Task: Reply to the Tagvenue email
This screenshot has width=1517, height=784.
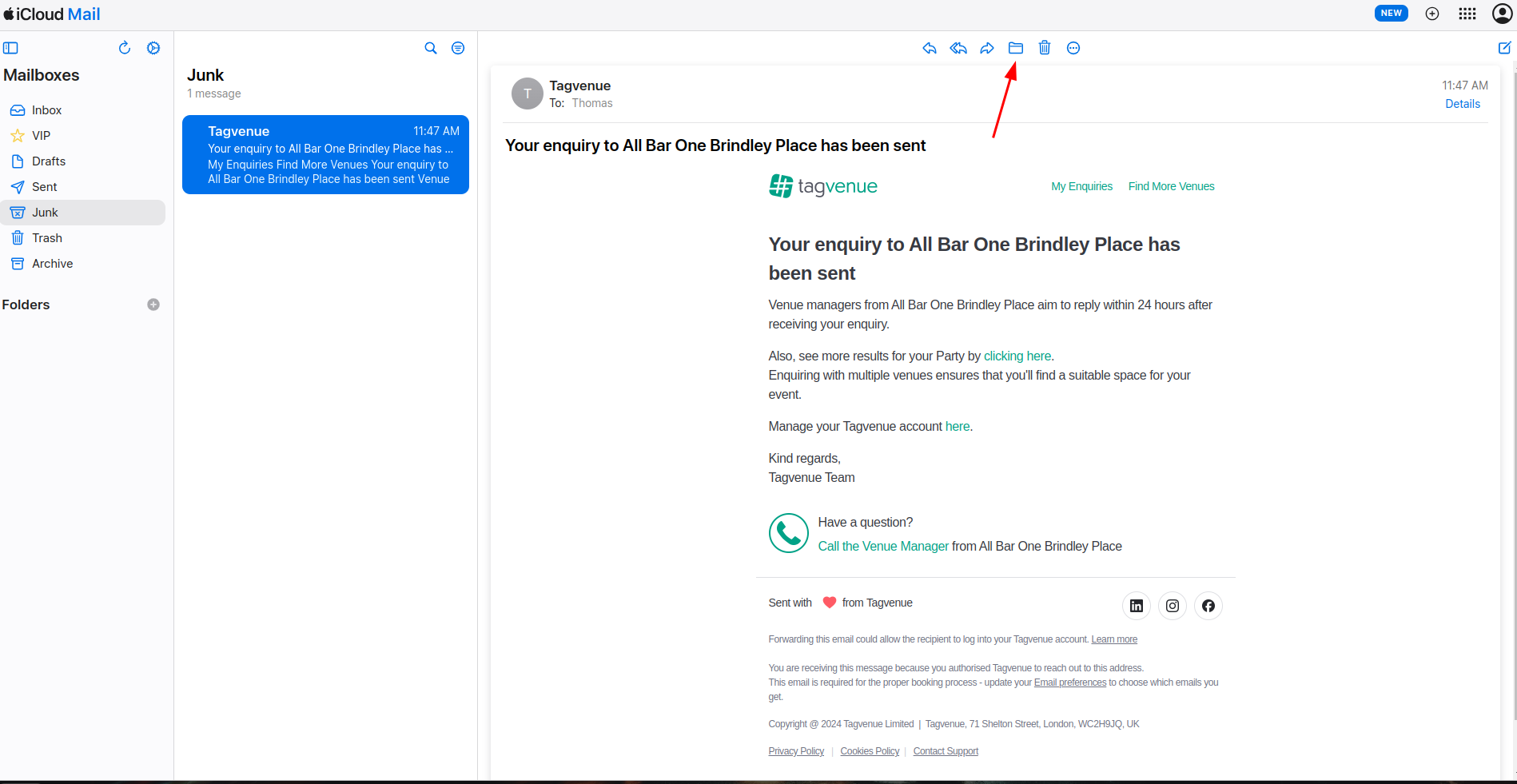Action: point(930,48)
